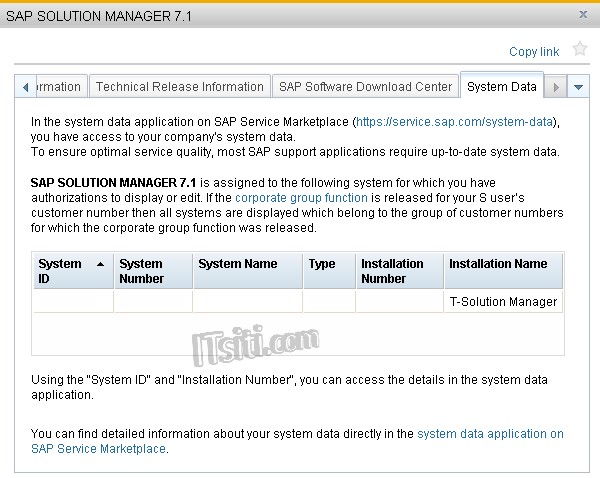The width and height of the screenshot is (600, 478).
Task: Click the System Number column header
Action: pyautogui.click(x=152, y=271)
